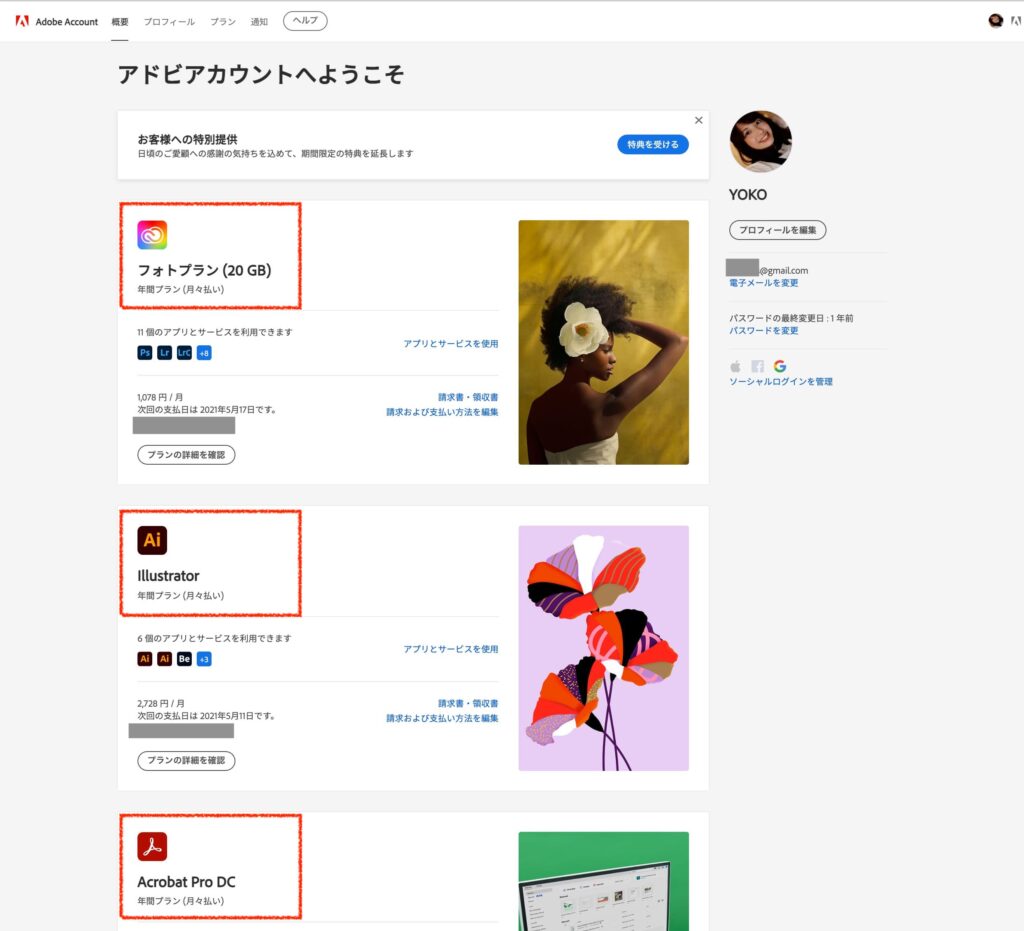Click the YOKO profile photo
This screenshot has height=931, width=1024.
coord(760,142)
